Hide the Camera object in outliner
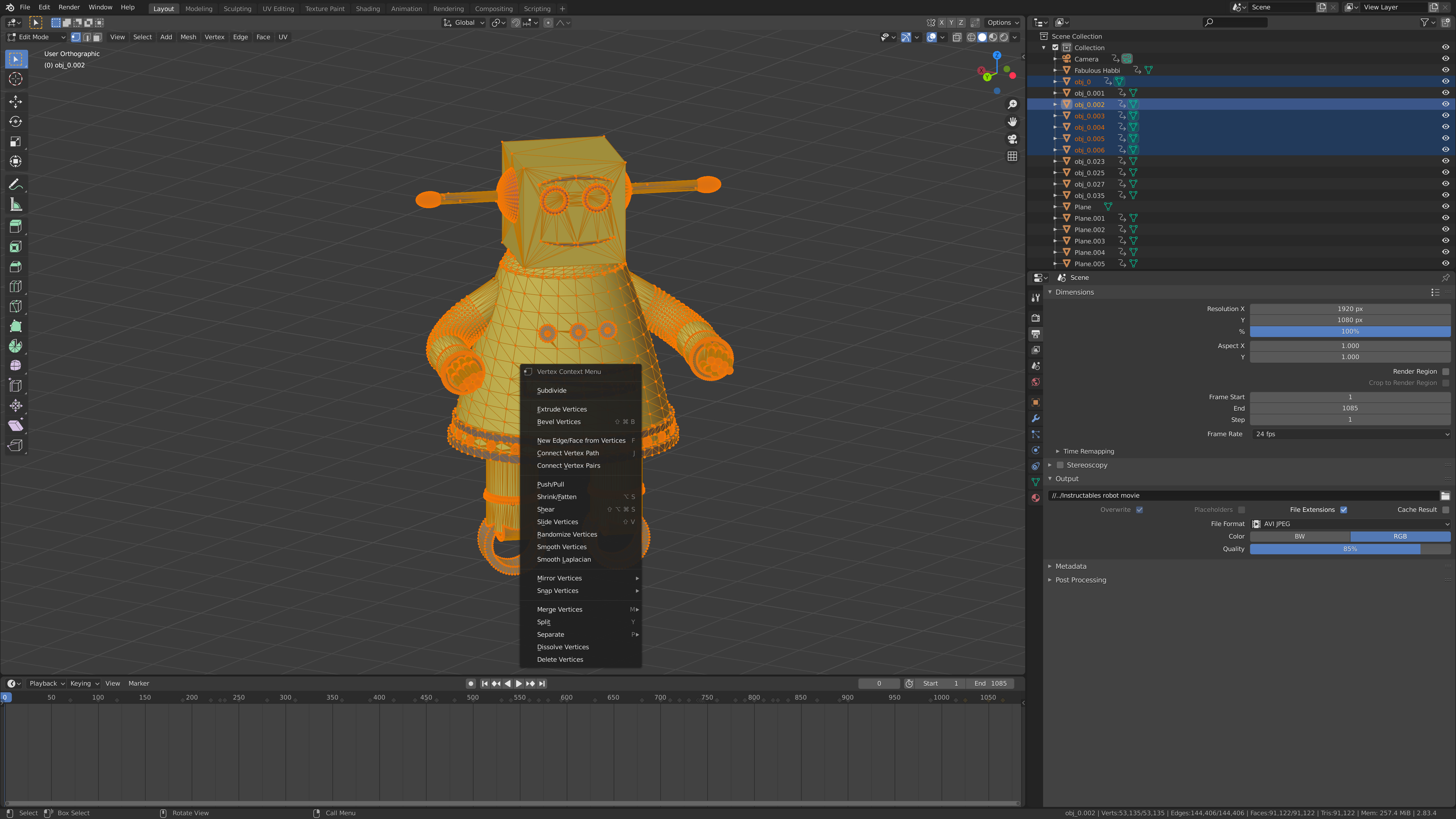Image resolution: width=1456 pixels, height=819 pixels. click(x=1445, y=59)
